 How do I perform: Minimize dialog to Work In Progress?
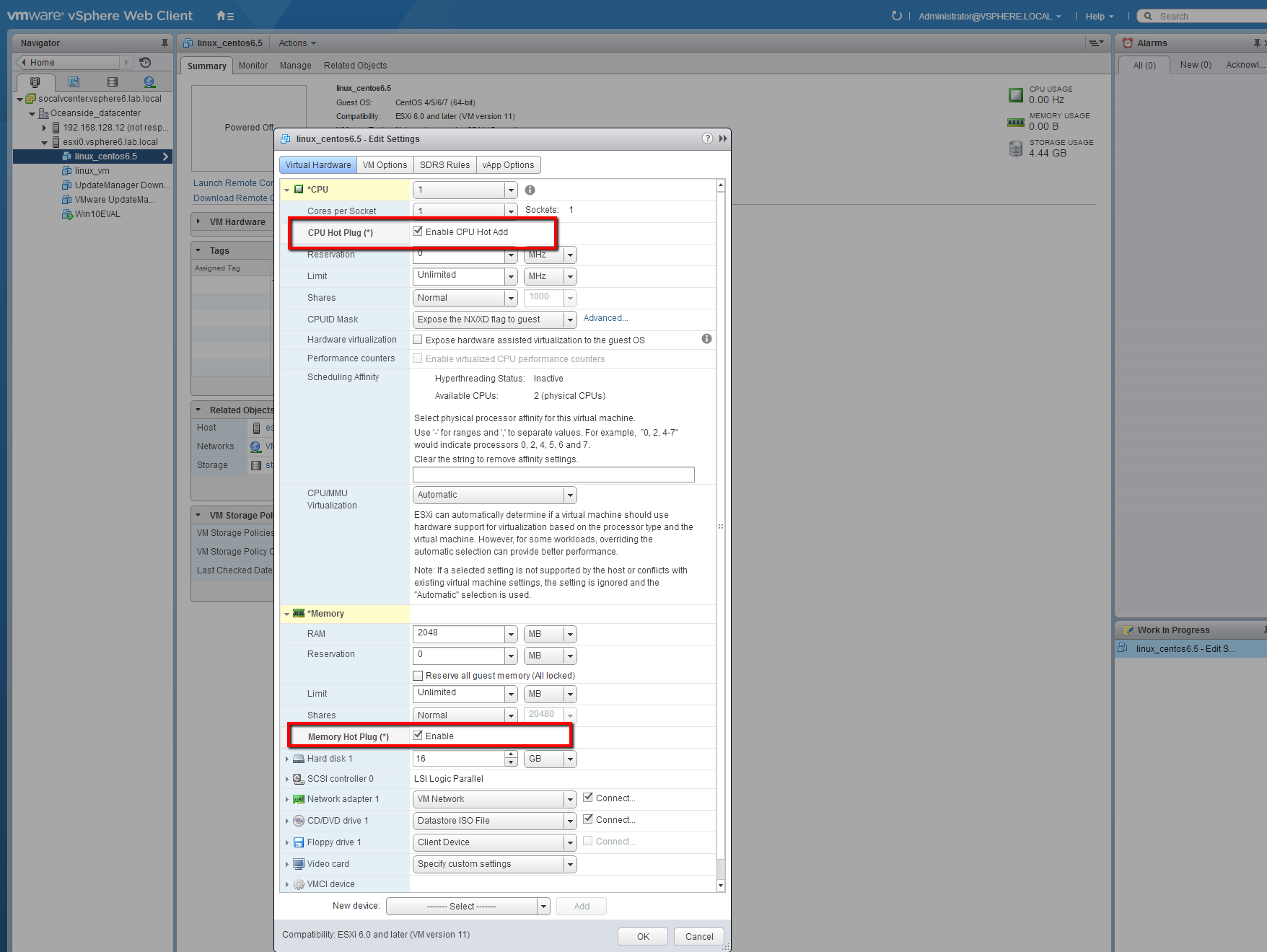(723, 138)
